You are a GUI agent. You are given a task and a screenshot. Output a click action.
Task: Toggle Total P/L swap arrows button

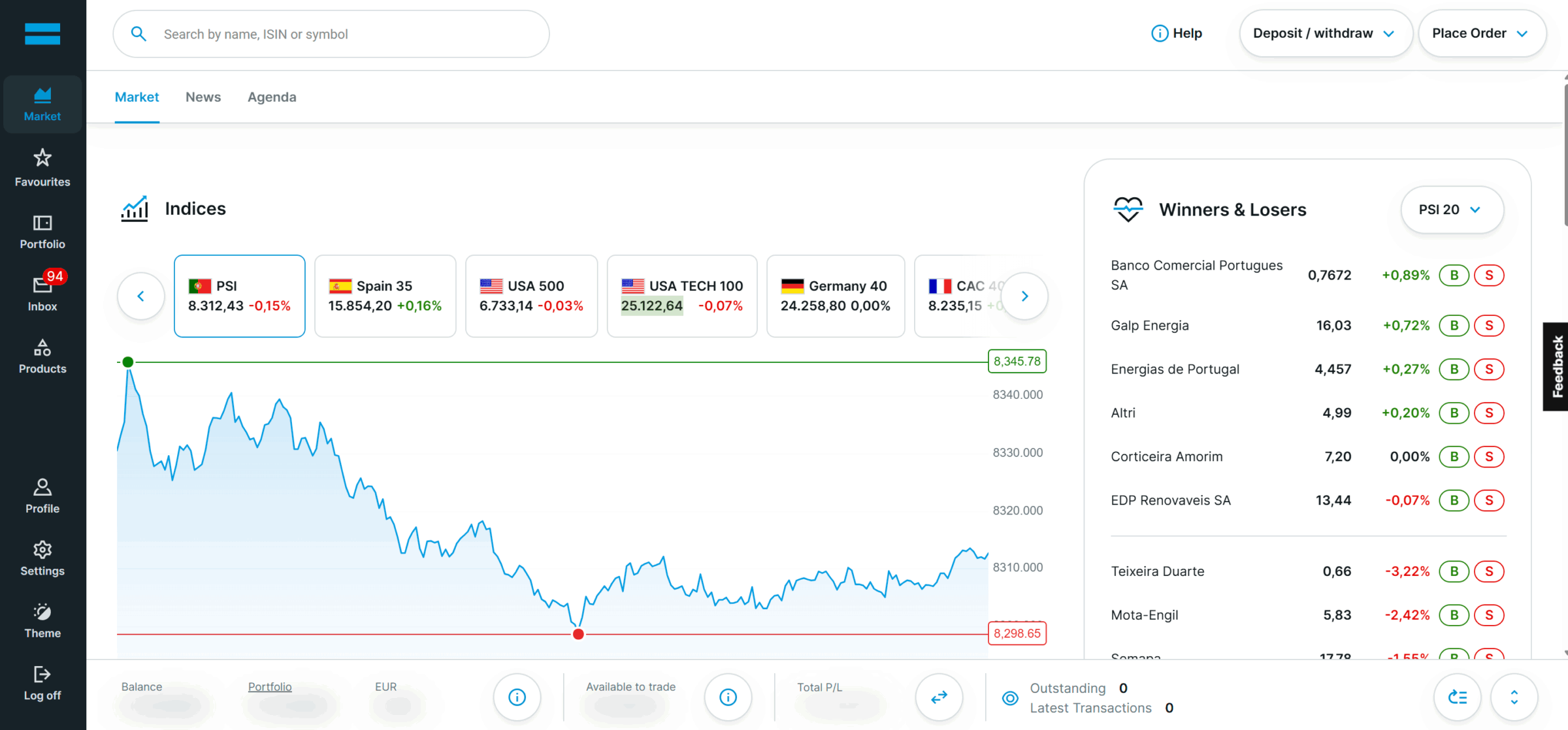coord(939,697)
